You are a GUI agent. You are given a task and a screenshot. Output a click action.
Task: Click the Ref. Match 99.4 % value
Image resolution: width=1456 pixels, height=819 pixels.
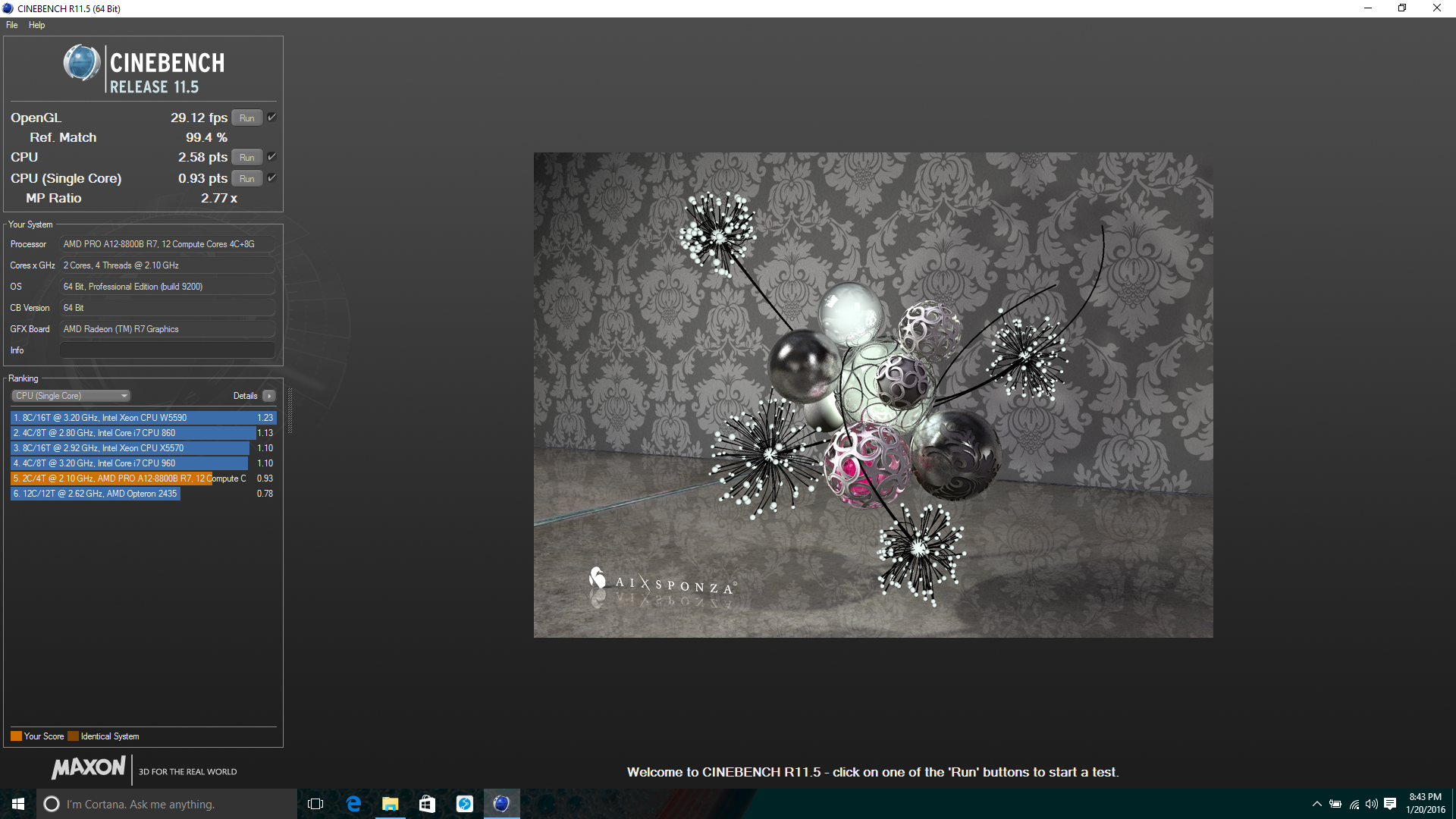206,137
